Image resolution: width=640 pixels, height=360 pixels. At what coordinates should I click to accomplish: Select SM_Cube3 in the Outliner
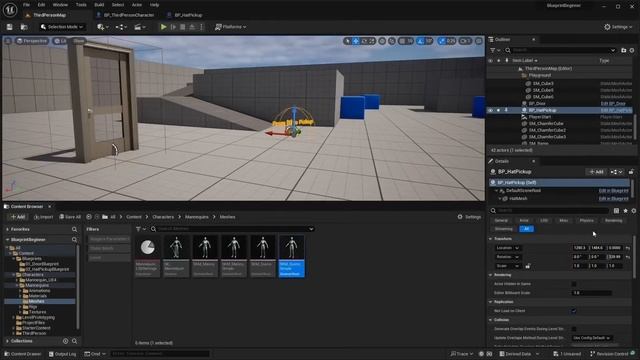pos(543,83)
